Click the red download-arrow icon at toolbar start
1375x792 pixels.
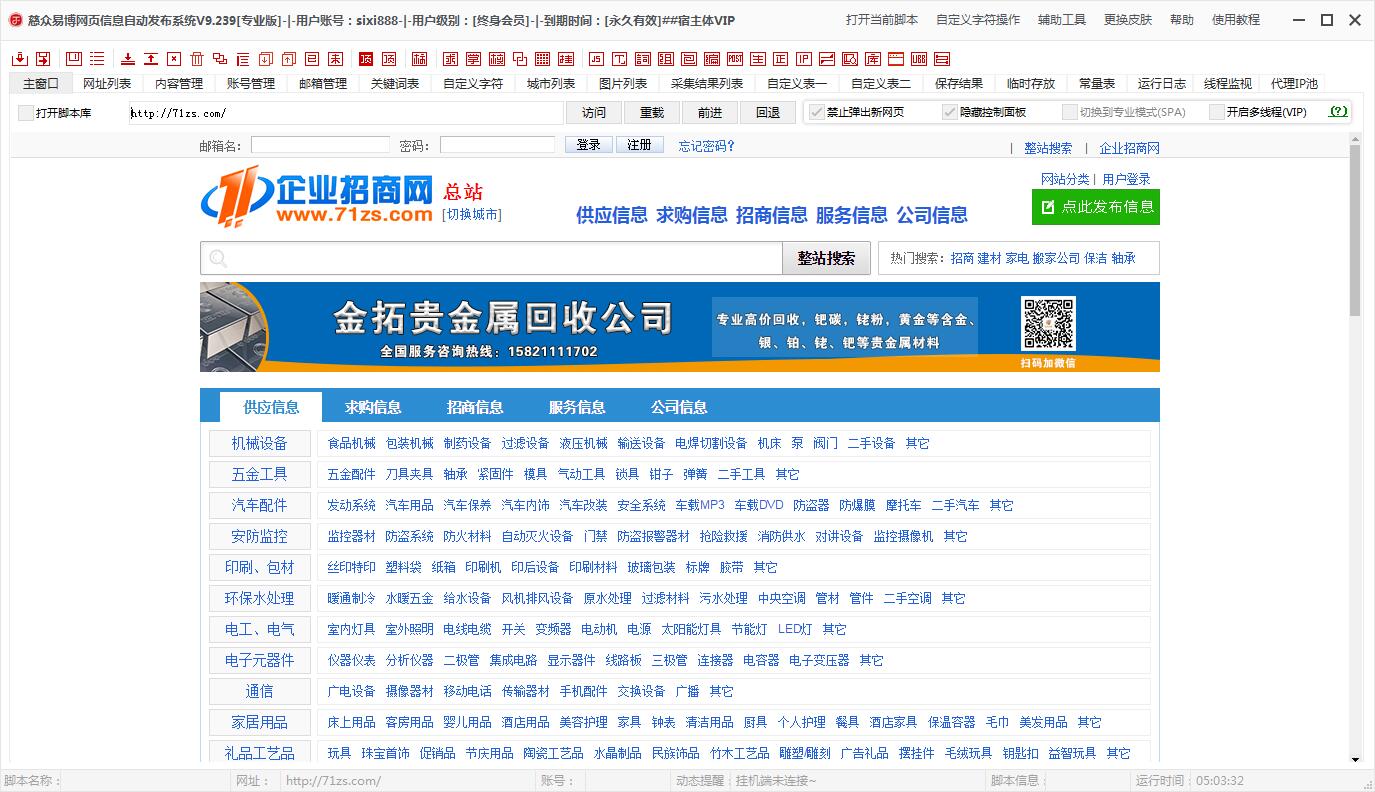pyautogui.click(x=19, y=59)
